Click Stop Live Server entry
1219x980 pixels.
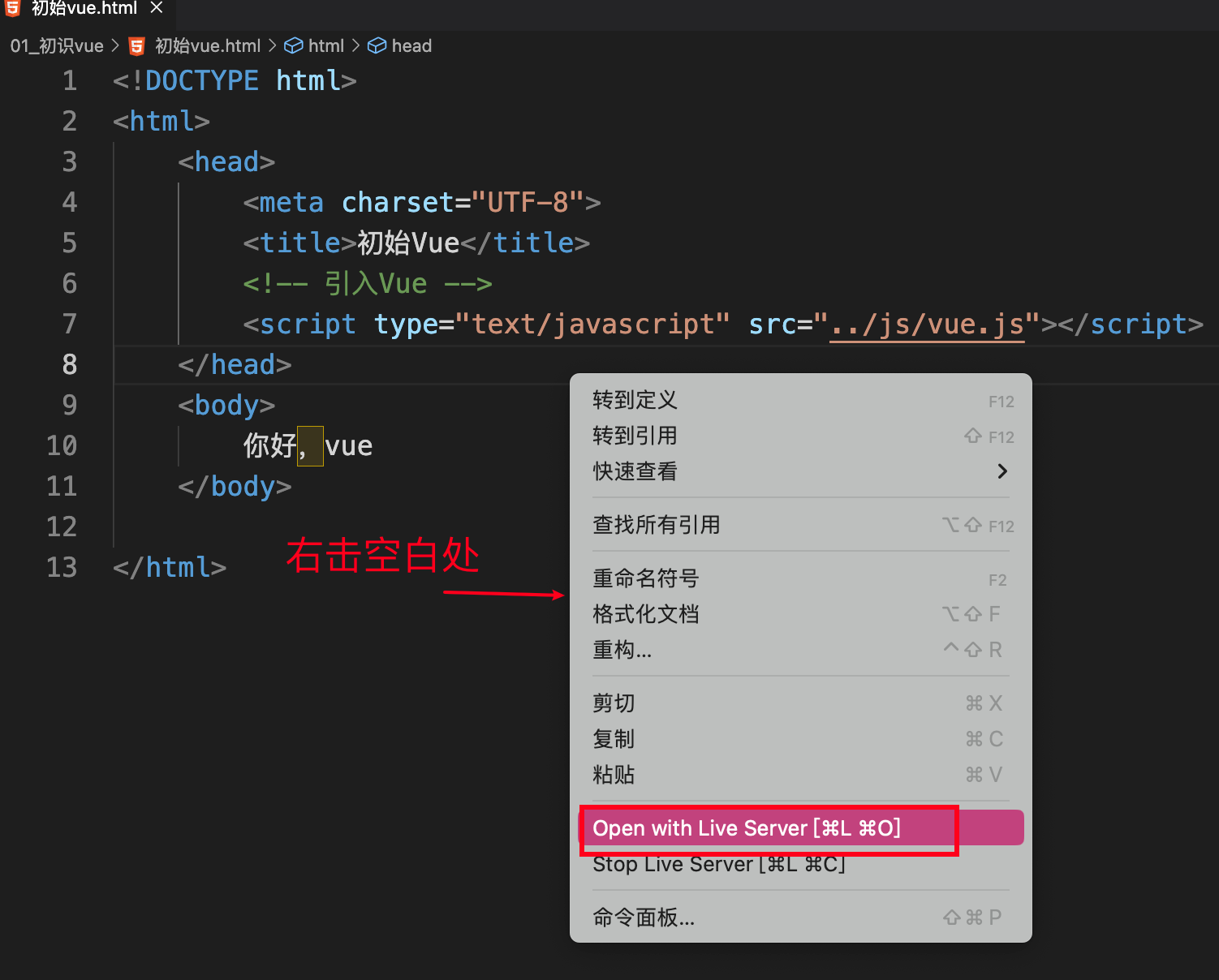[800, 864]
